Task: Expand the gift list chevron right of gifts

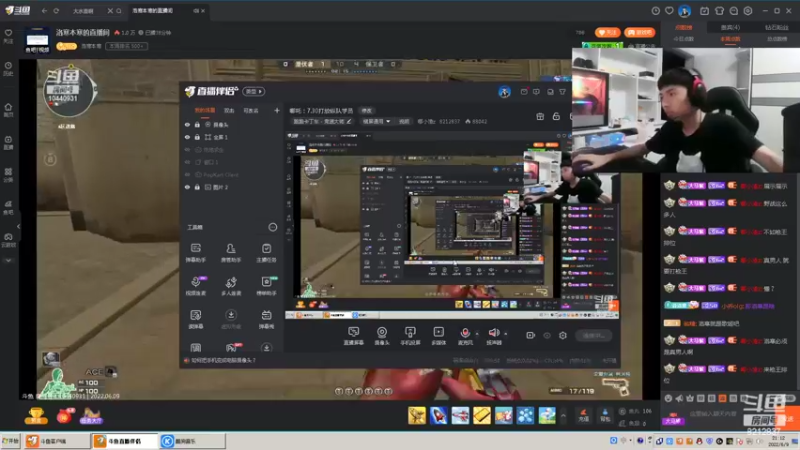Action: point(563,416)
